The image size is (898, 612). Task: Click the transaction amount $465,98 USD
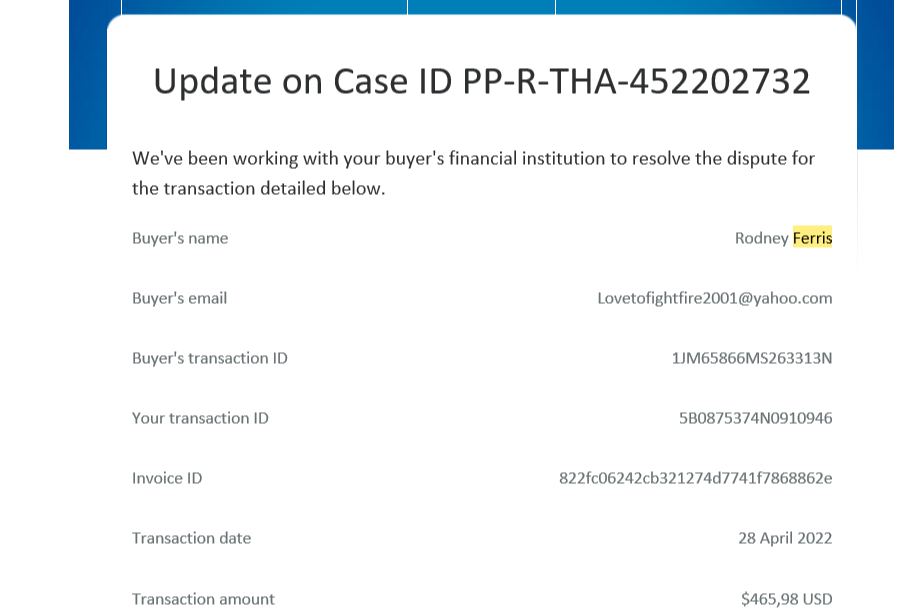[x=786, y=599]
